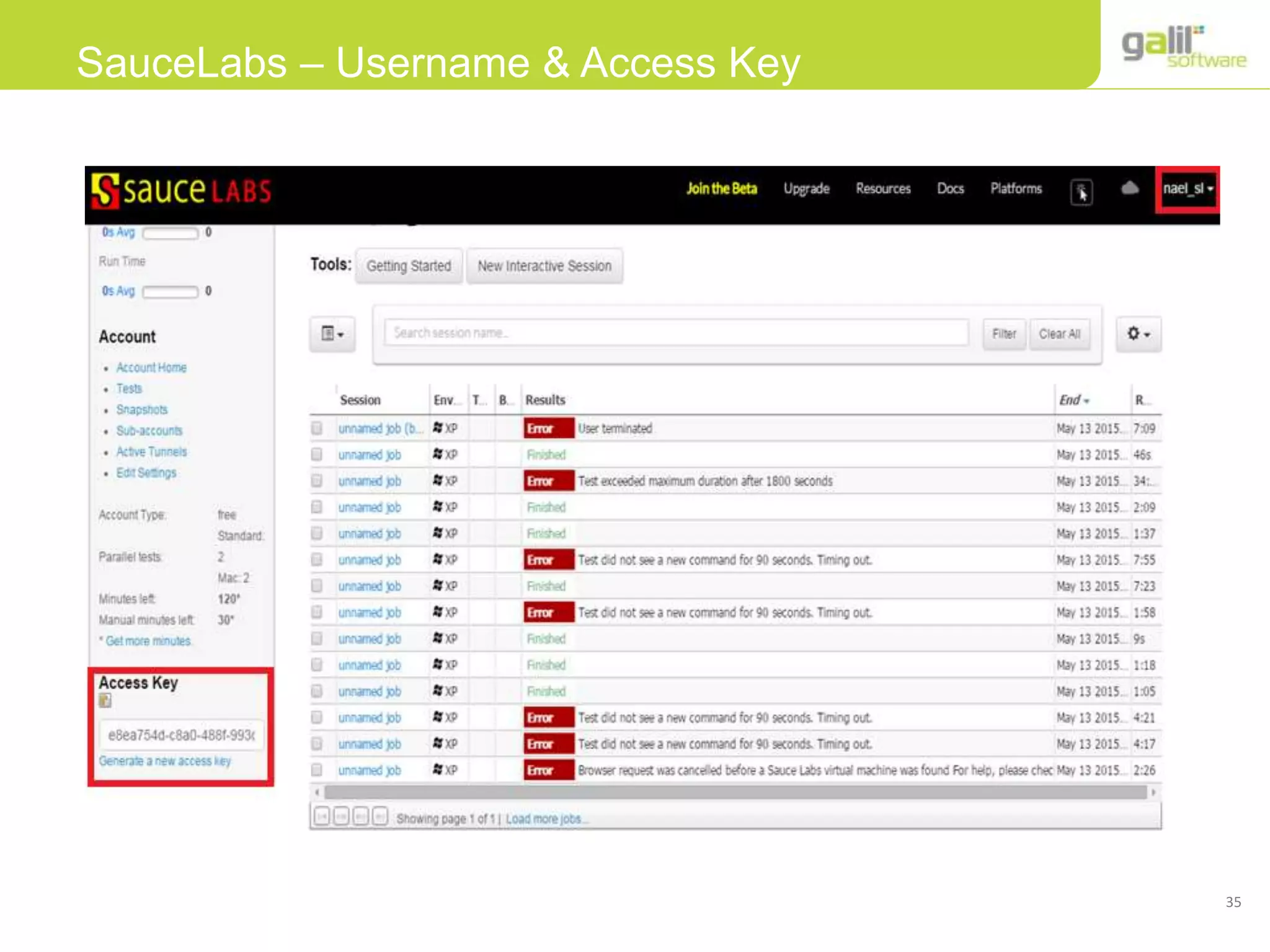Click Getting Started tool button
Viewport: 1270px width, 952px height.
[409, 266]
